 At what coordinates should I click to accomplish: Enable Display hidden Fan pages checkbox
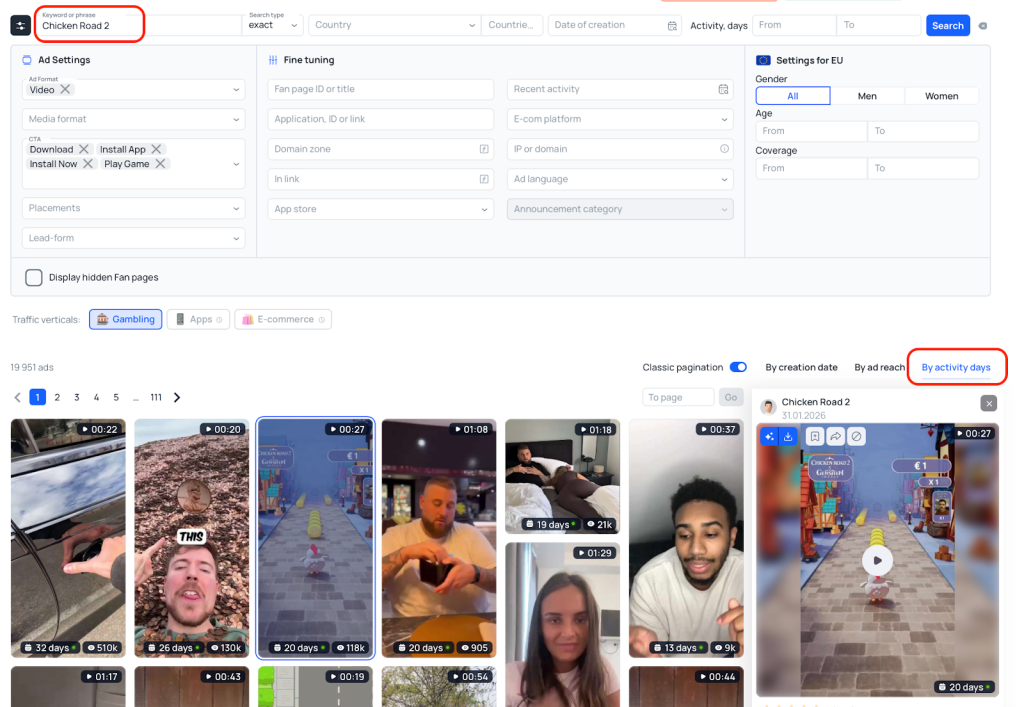pos(34,277)
